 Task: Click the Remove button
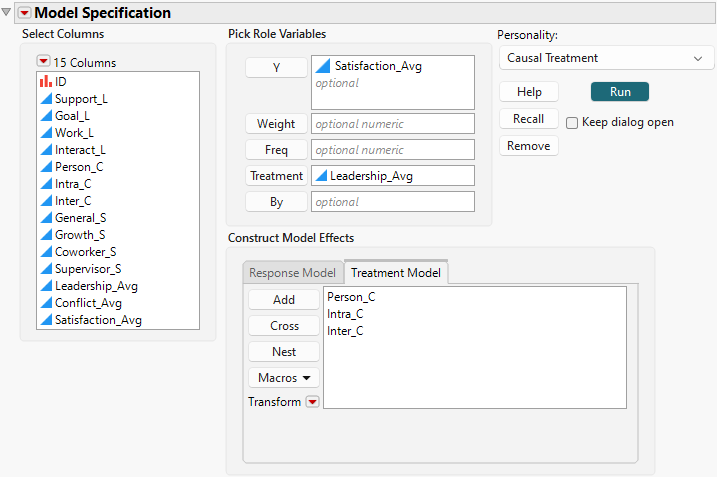(x=529, y=146)
